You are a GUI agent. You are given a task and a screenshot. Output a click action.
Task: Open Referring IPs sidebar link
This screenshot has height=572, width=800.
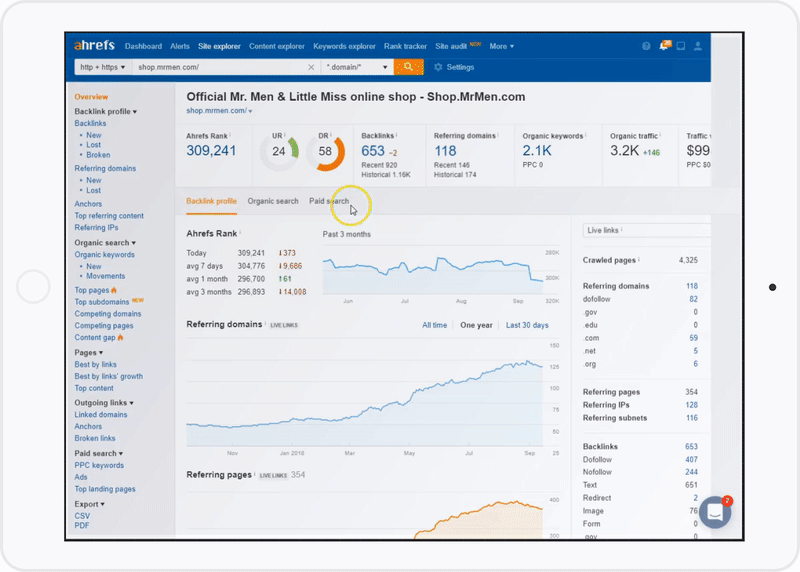(x=96, y=228)
